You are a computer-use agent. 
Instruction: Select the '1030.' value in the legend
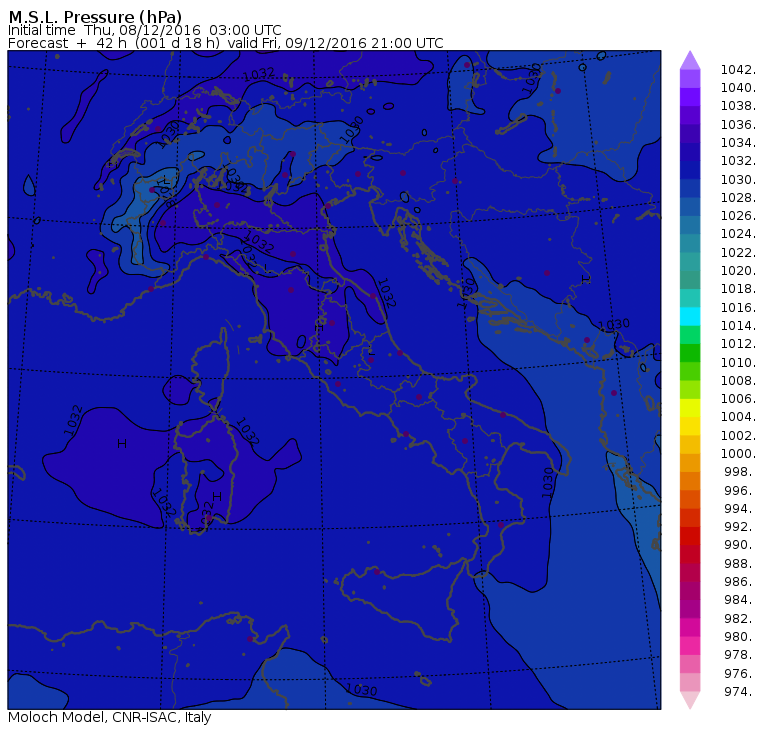[738, 179]
